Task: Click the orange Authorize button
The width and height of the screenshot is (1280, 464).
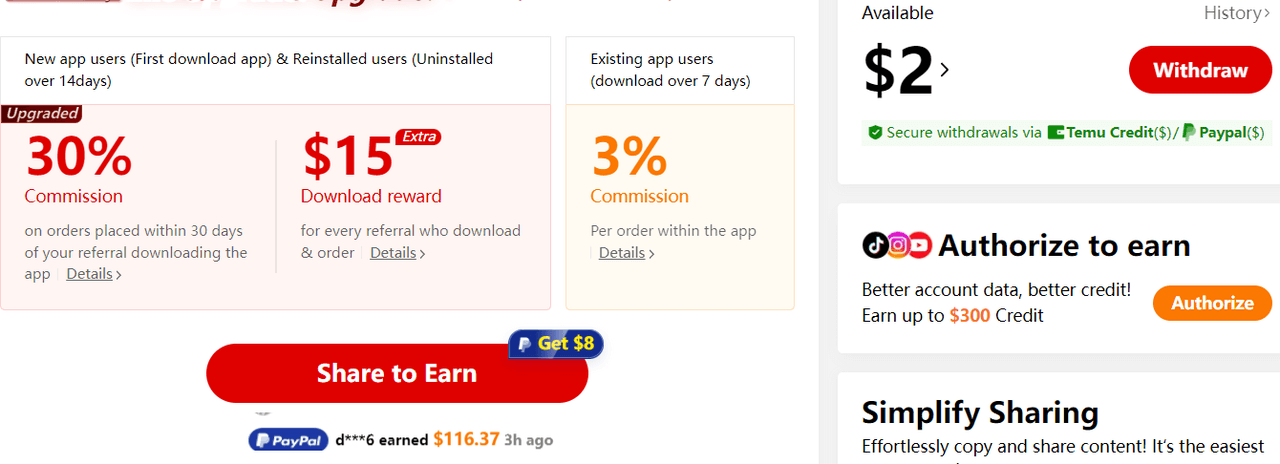Action: (1212, 303)
